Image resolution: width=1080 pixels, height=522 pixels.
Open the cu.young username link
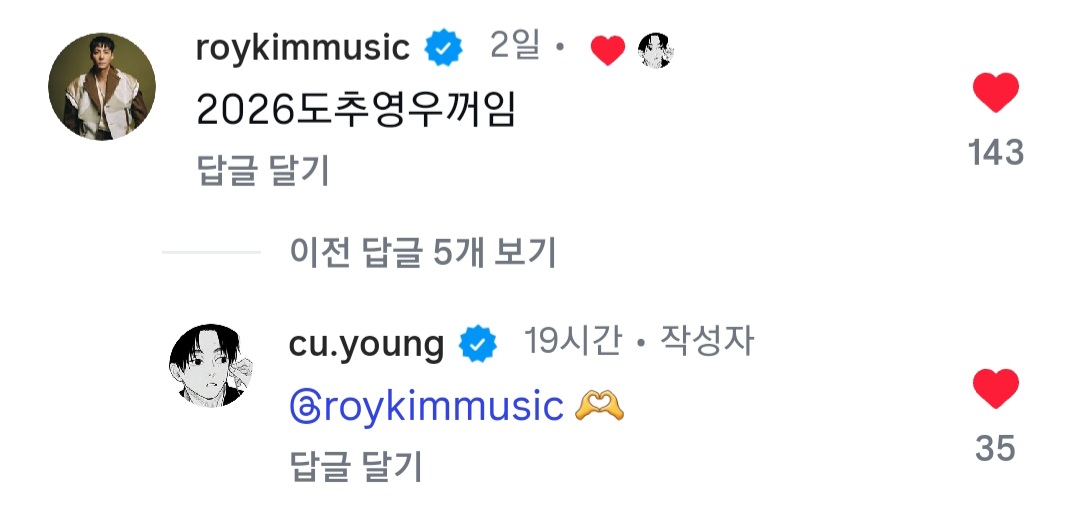[367, 344]
